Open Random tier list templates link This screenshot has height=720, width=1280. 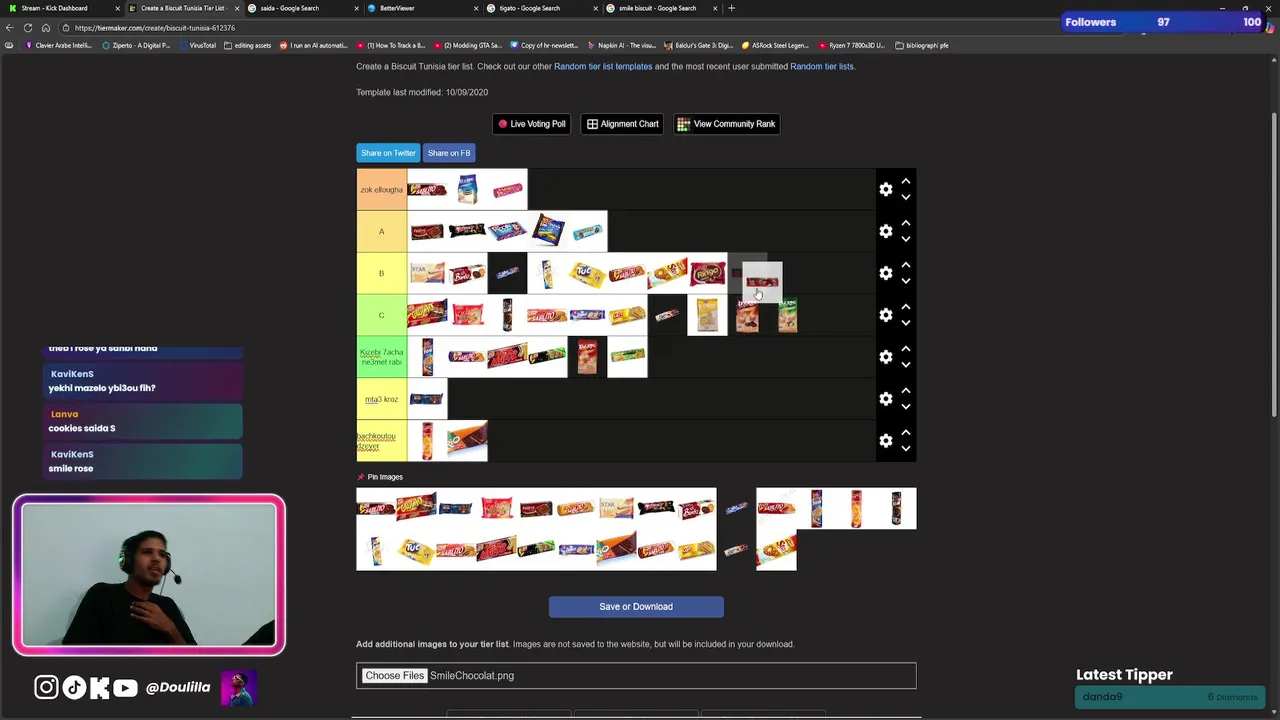point(603,67)
